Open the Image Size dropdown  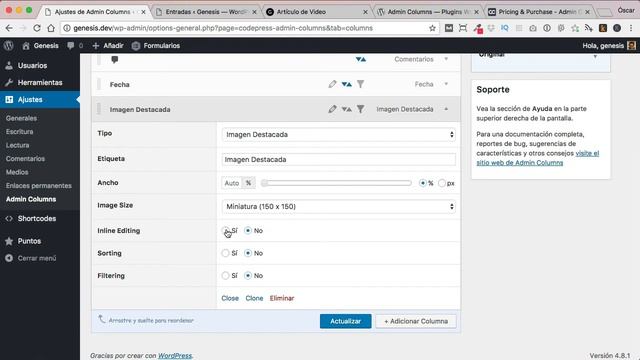click(338, 207)
